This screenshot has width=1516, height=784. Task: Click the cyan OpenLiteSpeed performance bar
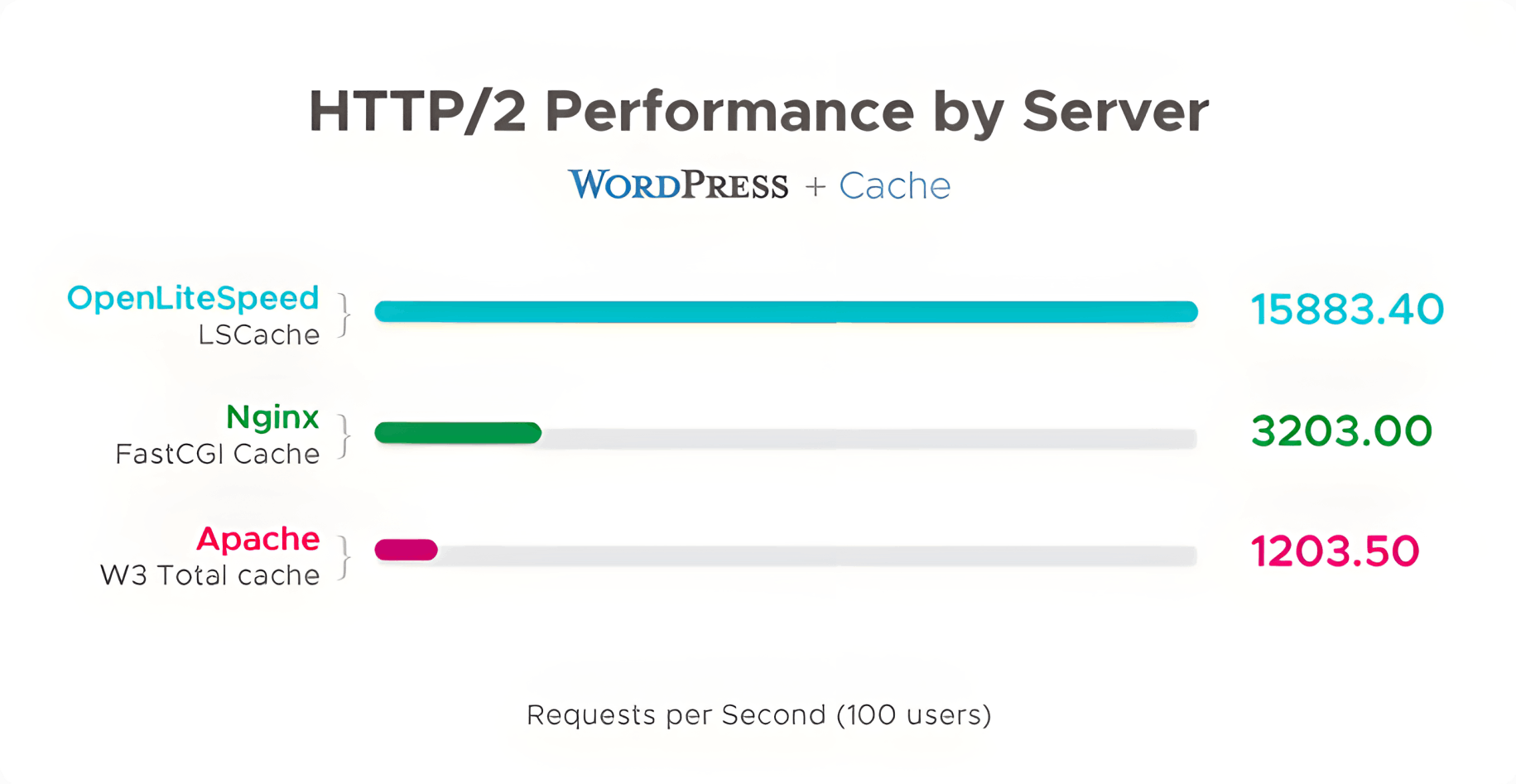[786, 311]
